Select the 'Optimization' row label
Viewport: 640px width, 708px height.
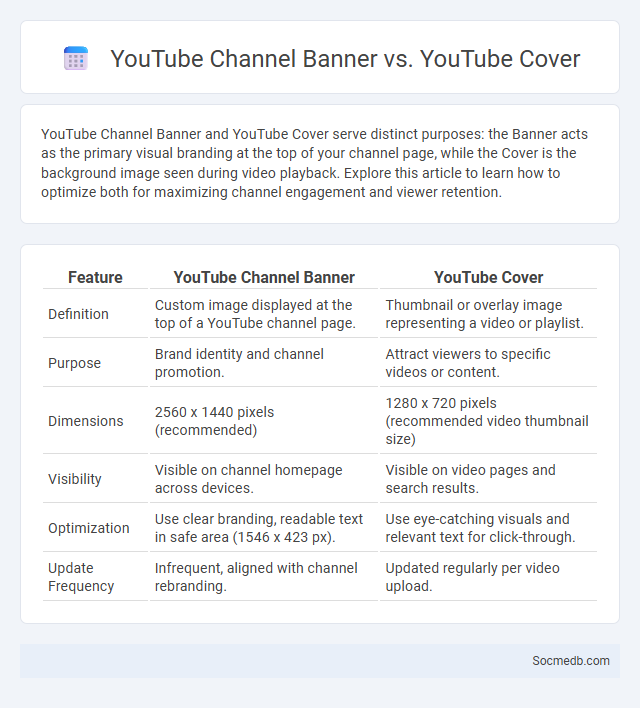[89, 528]
